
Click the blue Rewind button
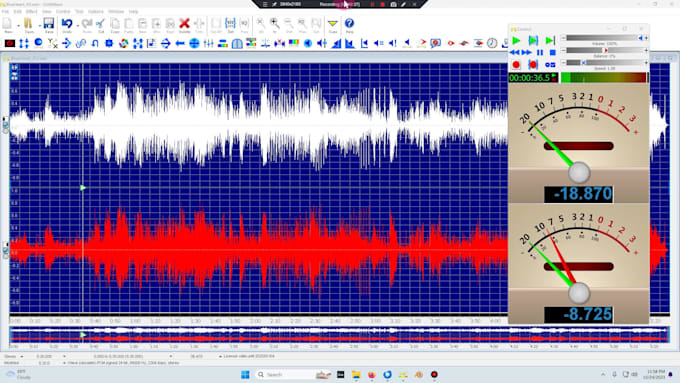click(515, 52)
